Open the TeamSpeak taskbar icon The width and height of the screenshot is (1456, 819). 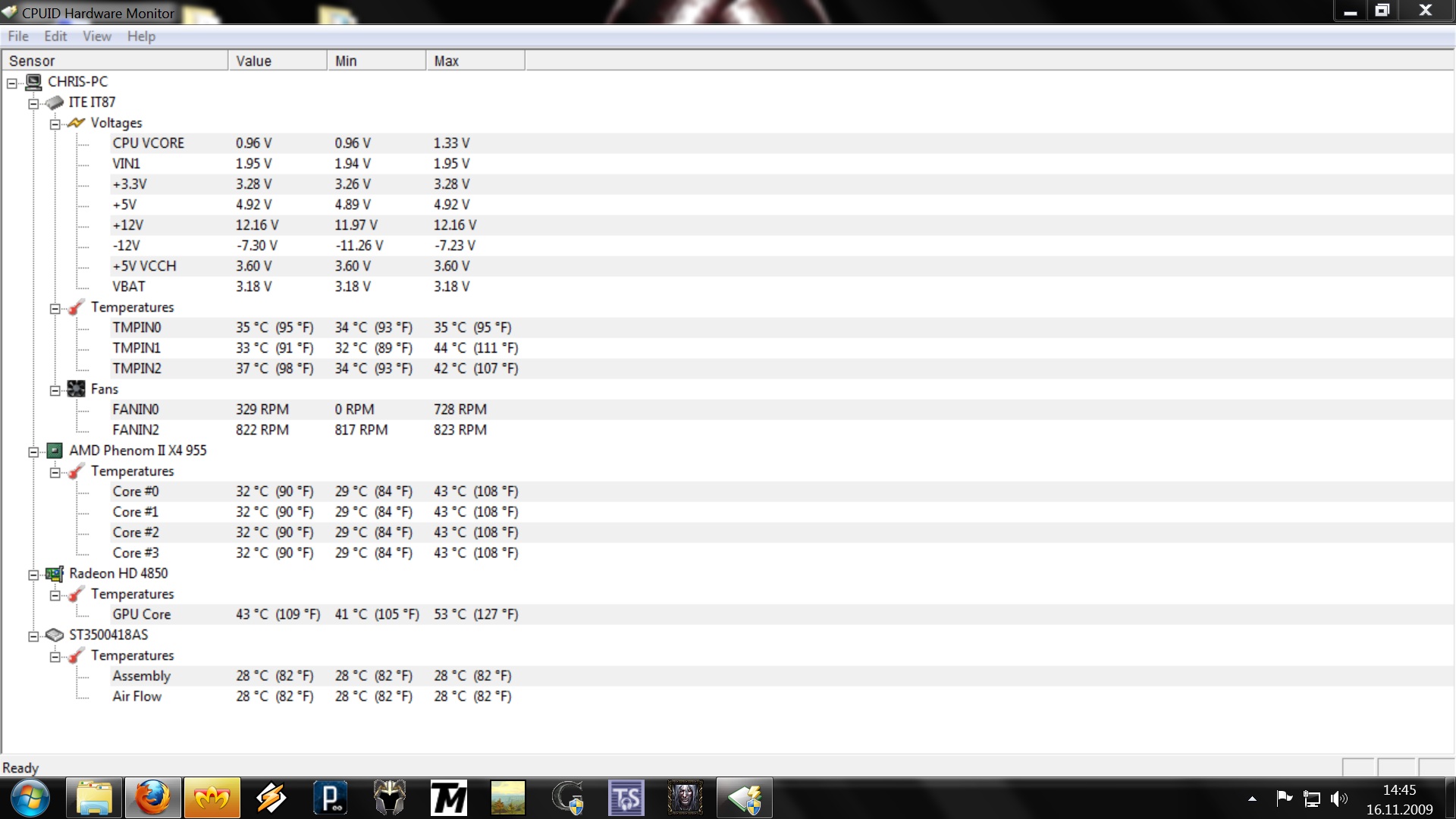pyautogui.click(x=626, y=799)
